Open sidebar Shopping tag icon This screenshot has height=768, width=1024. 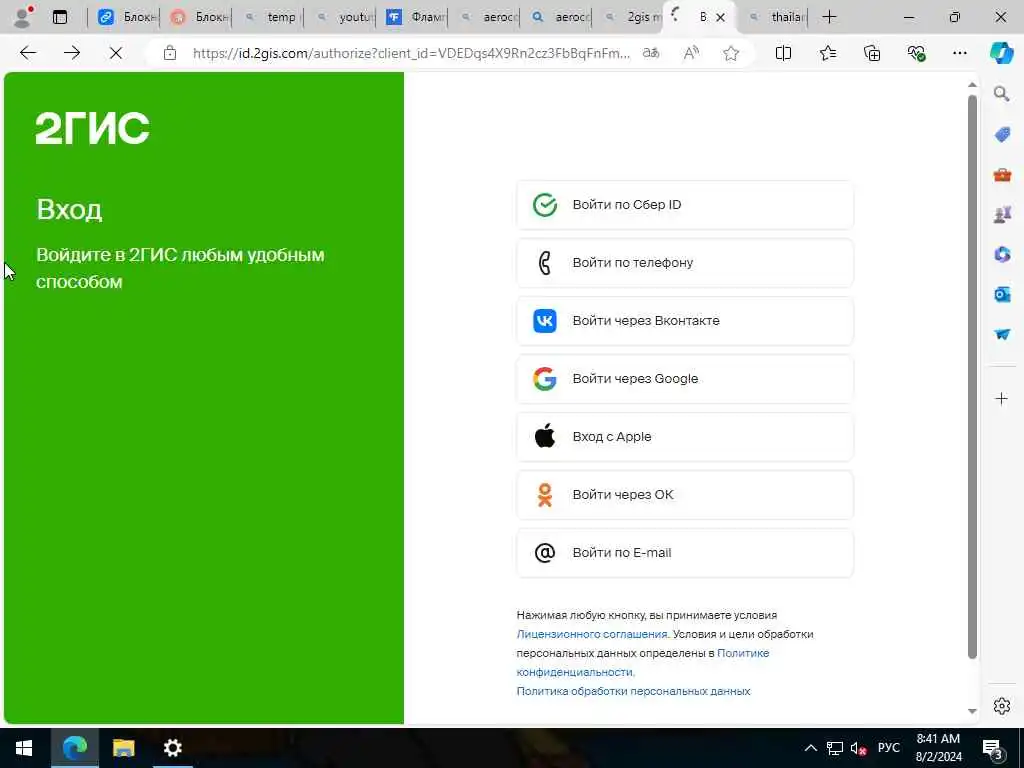click(x=1002, y=135)
